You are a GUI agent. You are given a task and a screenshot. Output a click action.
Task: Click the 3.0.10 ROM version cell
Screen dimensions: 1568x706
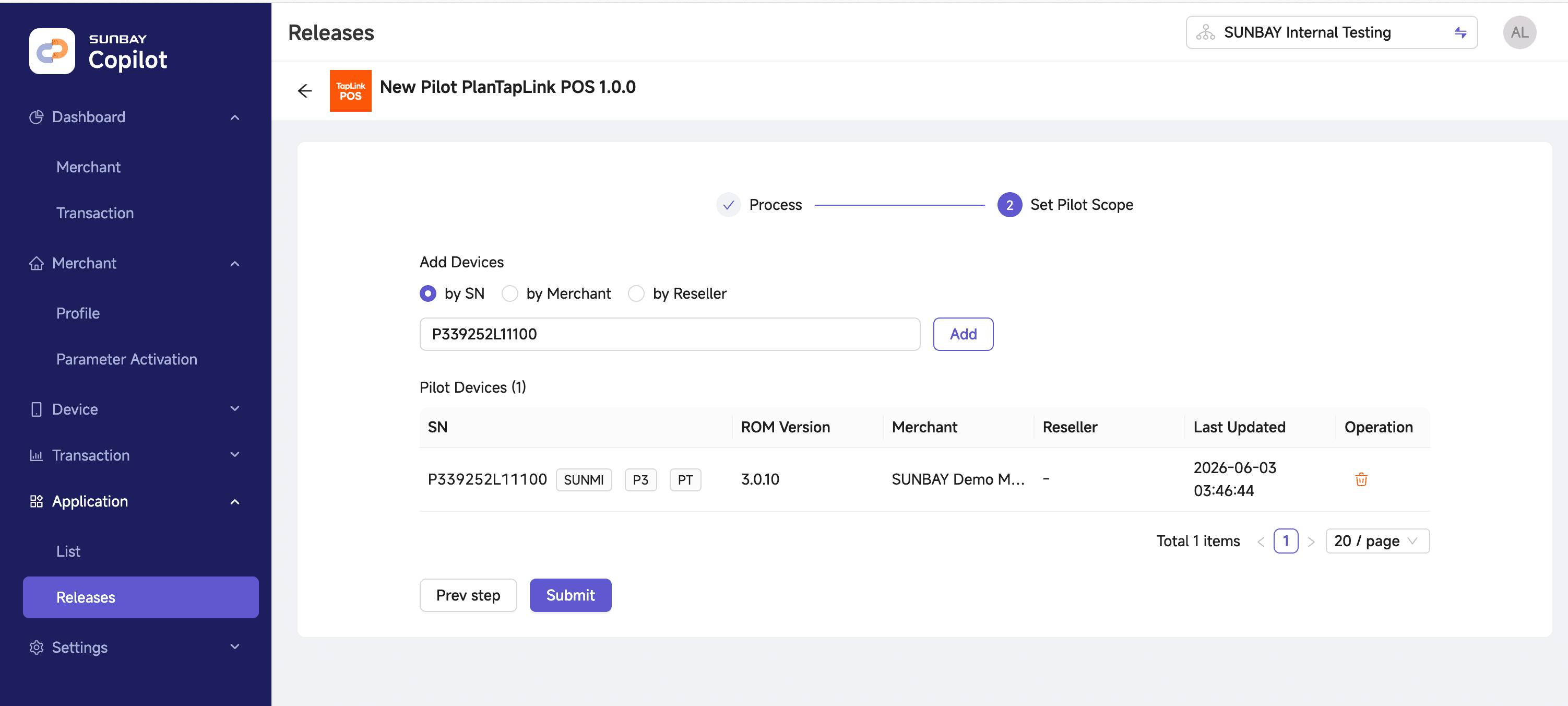click(759, 480)
